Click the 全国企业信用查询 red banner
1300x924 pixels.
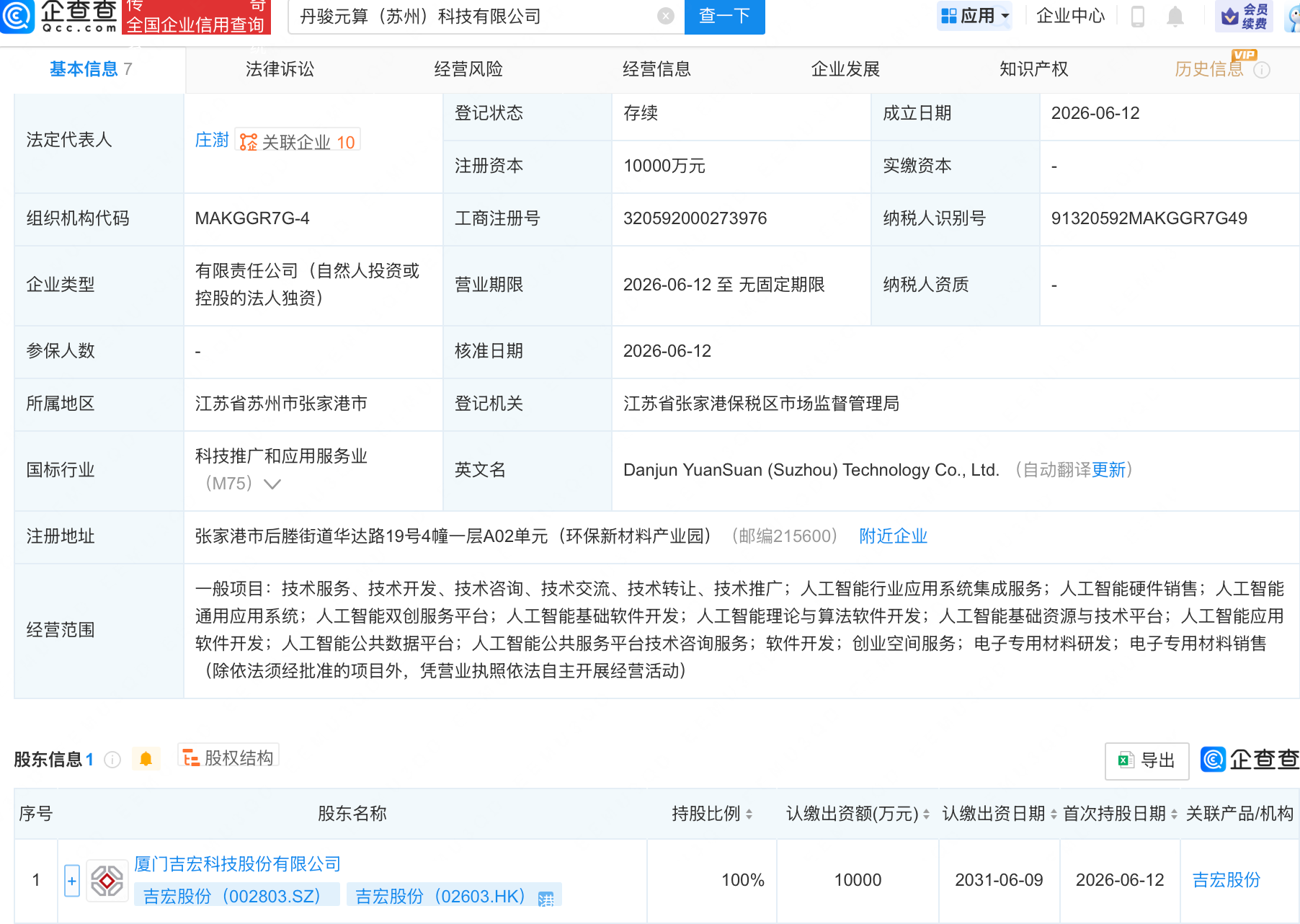[x=196, y=17]
